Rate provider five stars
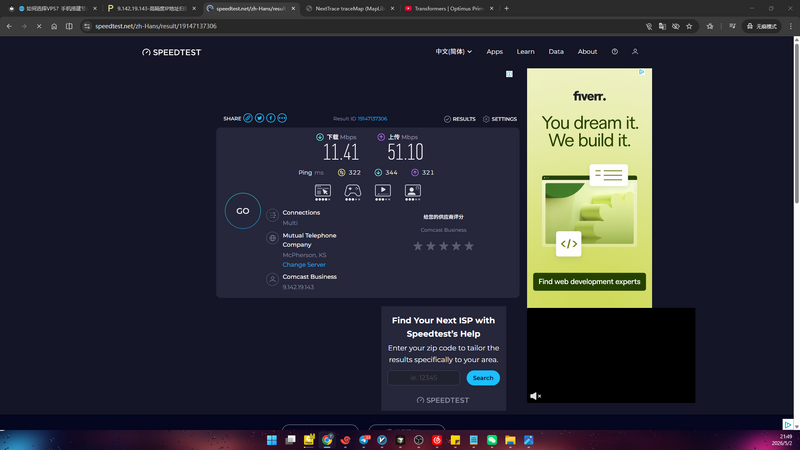This screenshot has width=800, height=450. coord(469,246)
